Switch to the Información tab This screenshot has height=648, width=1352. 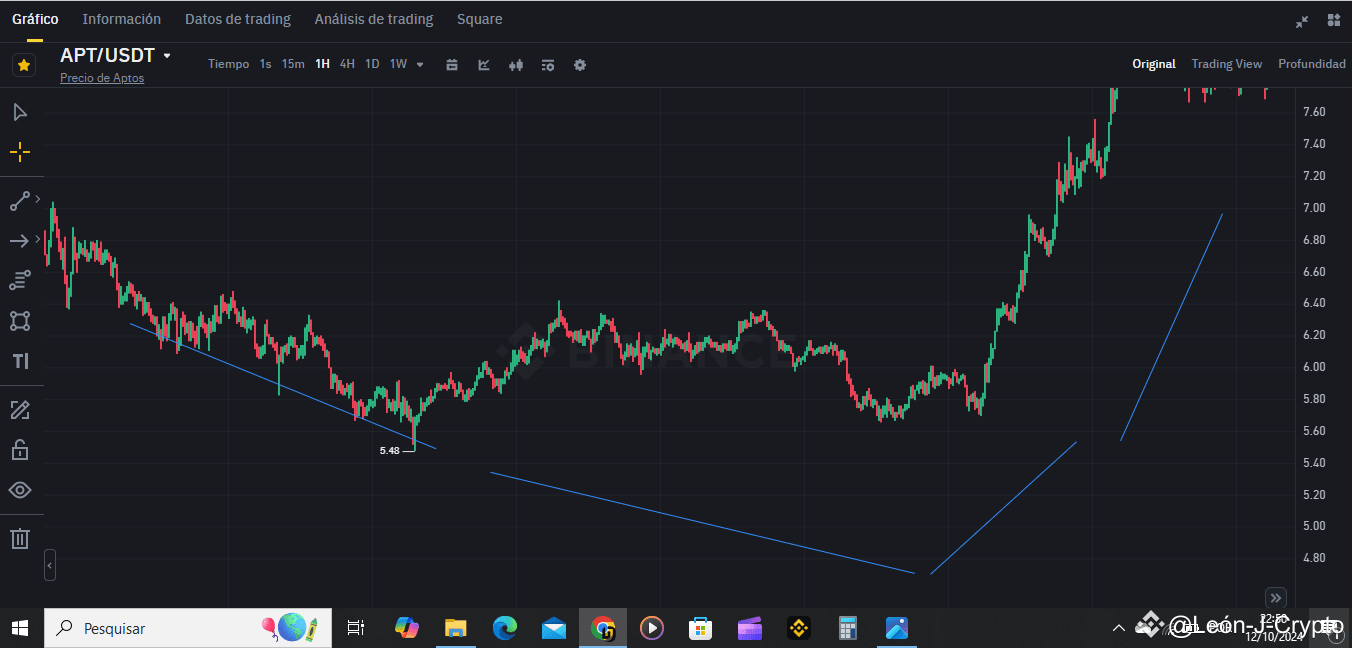[x=122, y=19]
